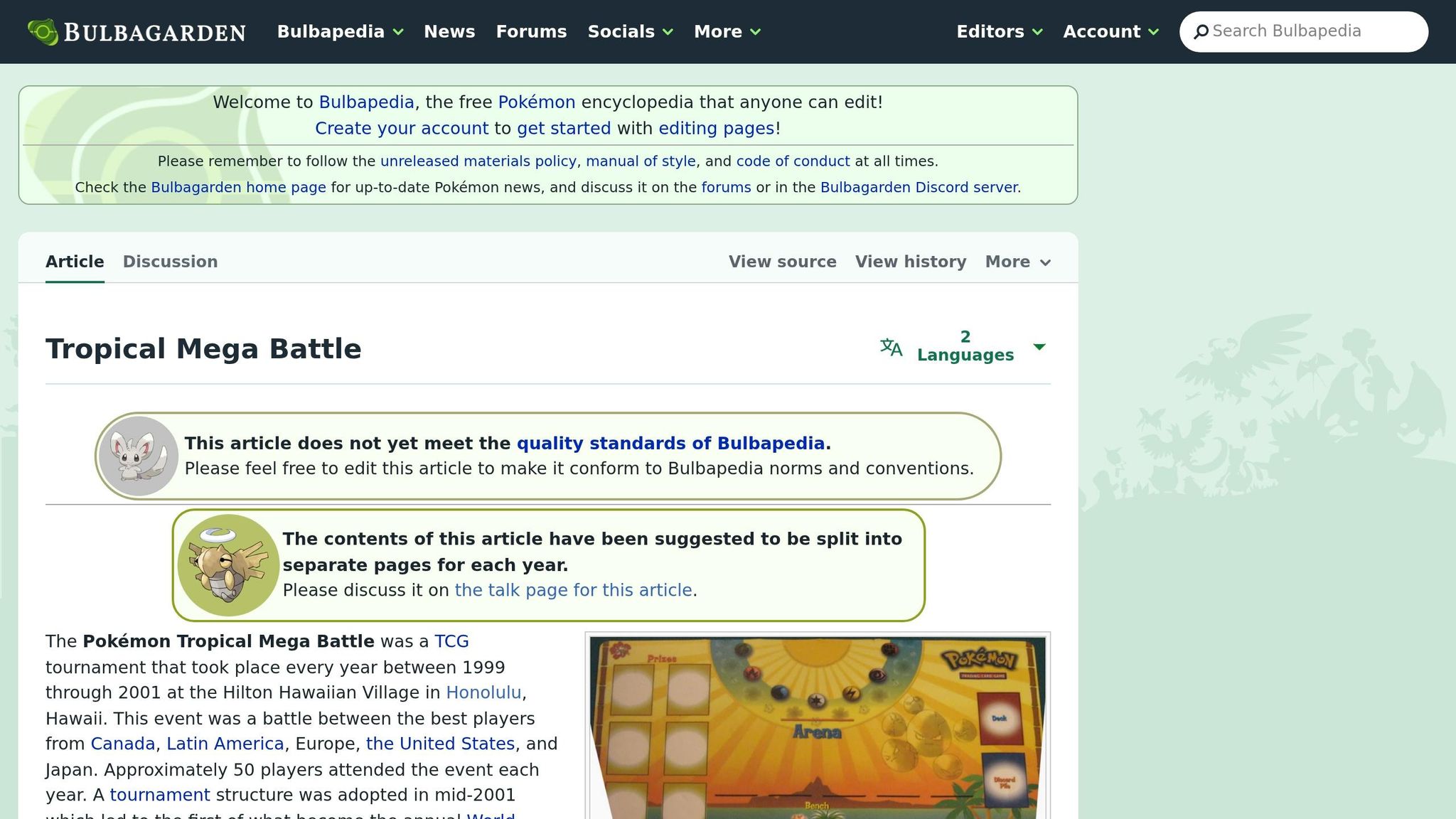
Task: Follow the tournament link in article text
Action: 160,796
